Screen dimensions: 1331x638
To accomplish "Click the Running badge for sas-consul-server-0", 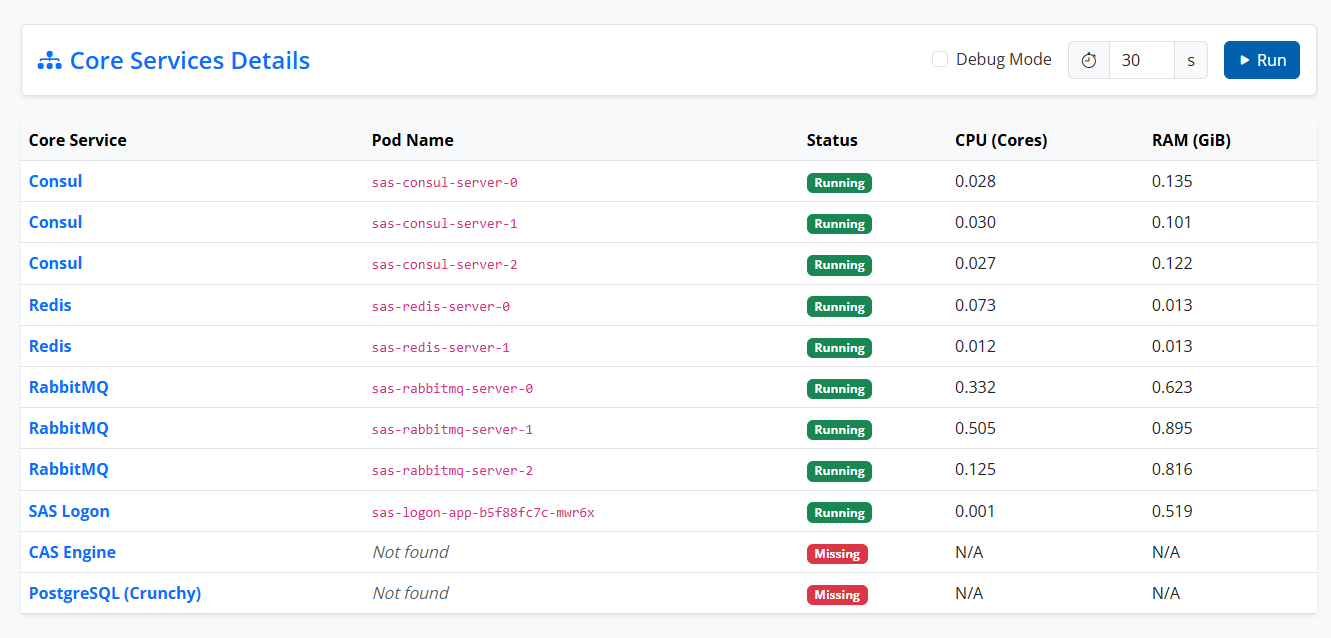I will [x=839, y=182].
